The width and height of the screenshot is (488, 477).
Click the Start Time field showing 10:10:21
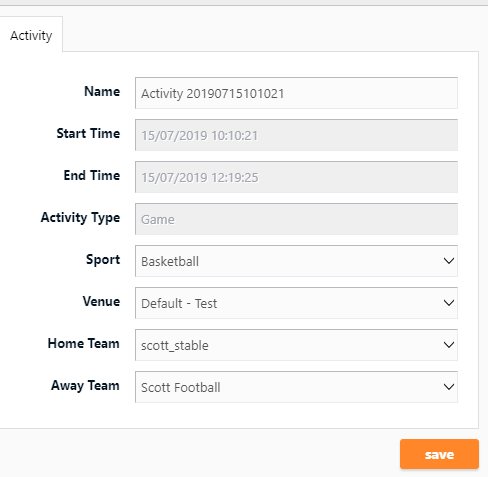click(x=296, y=135)
